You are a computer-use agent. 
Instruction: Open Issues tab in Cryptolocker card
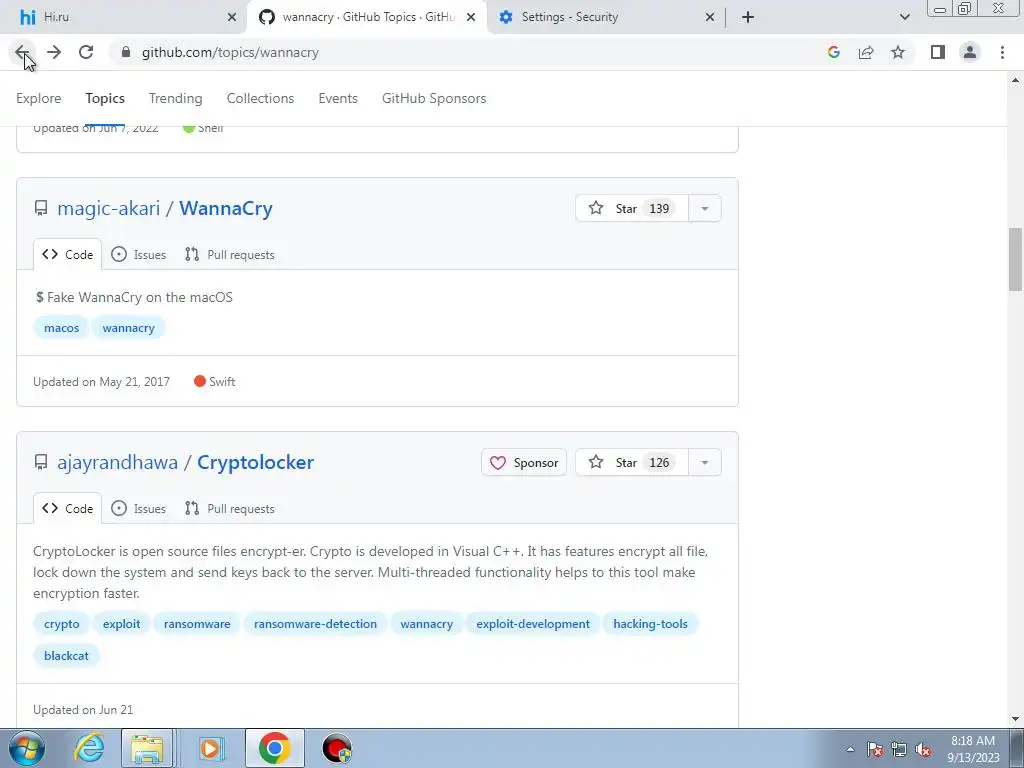pyautogui.click(x=138, y=509)
